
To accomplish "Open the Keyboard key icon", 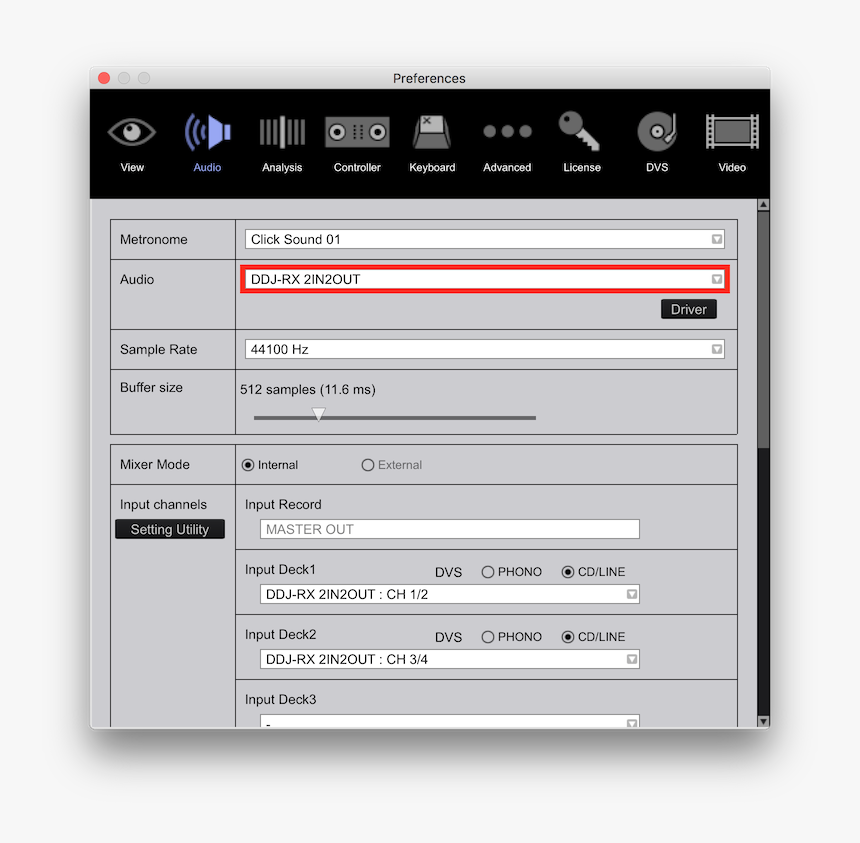I will (x=432, y=132).
